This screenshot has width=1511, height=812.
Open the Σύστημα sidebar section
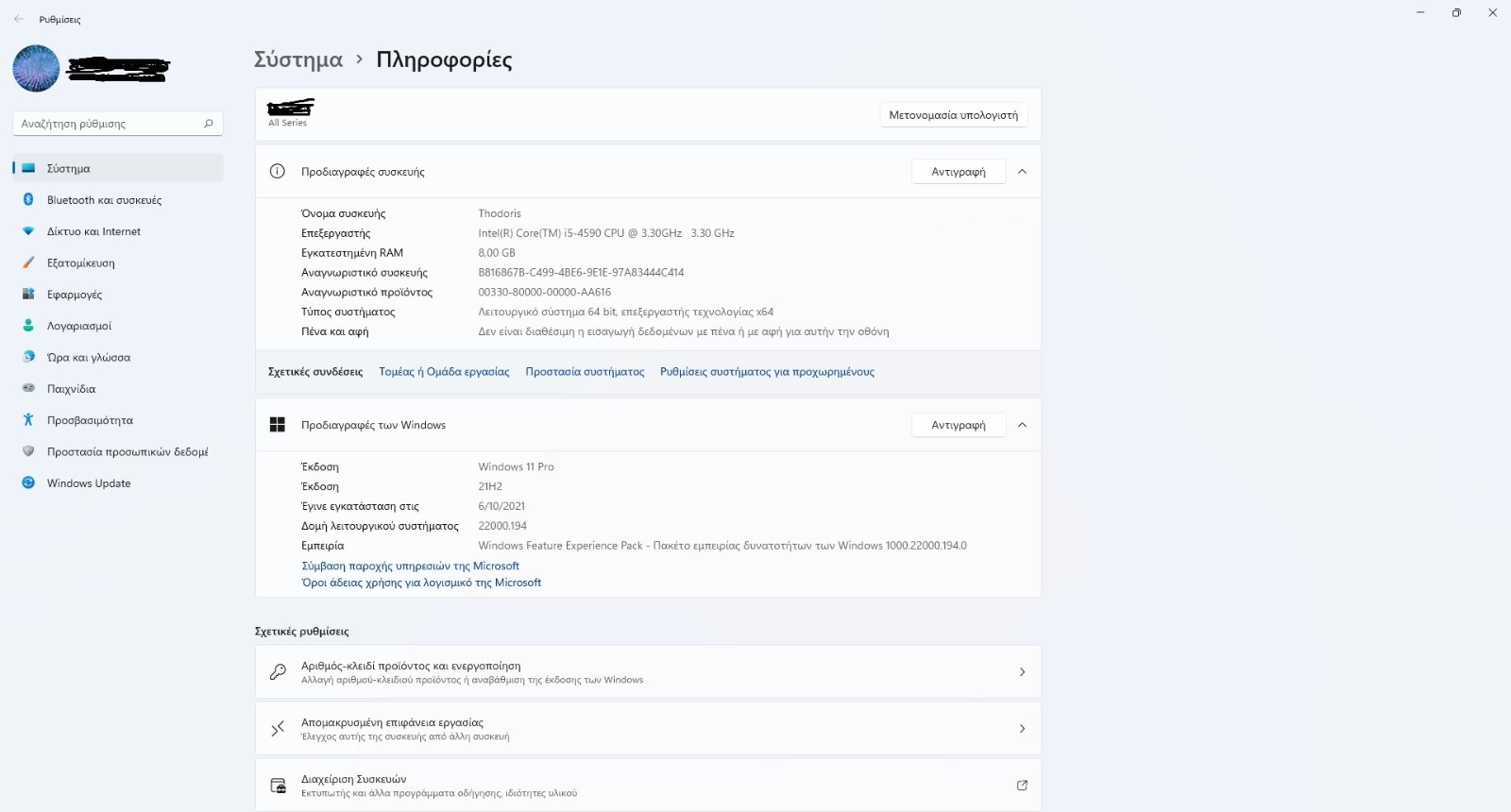pos(118,168)
